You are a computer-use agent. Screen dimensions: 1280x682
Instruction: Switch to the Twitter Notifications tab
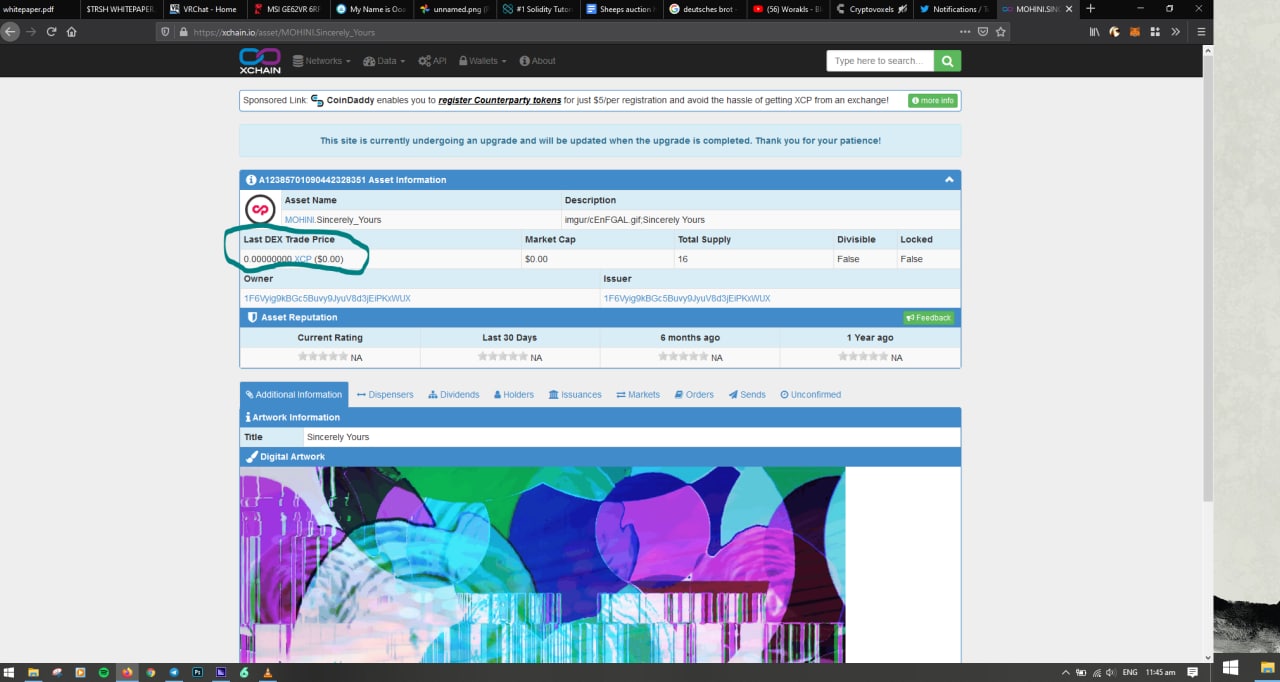pos(953,9)
